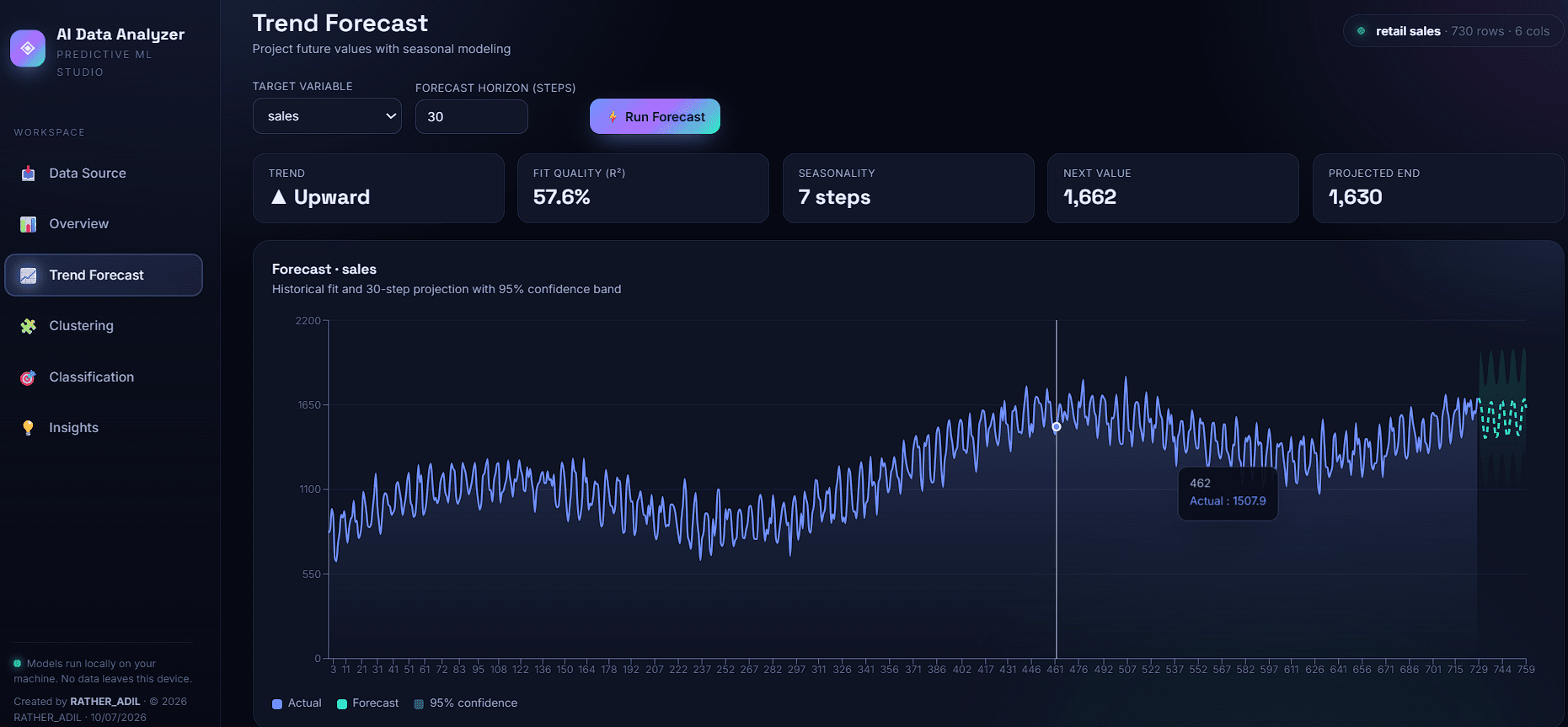Click the highlighted data point at 462
The height and width of the screenshot is (727, 1568).
pyautogui.click(x=1057, y=427)
